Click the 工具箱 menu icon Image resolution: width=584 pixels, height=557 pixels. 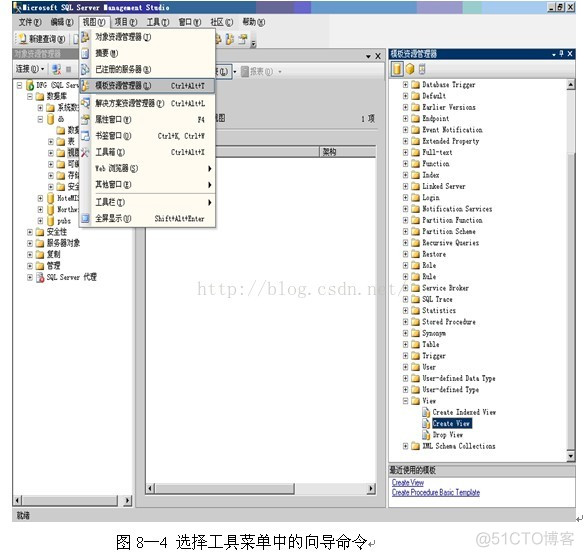pyautogui.click(x=85, y=152)
